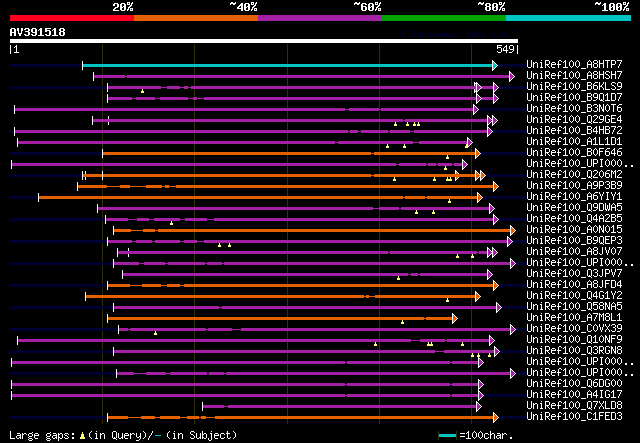Viewport: 640px width, 443px height.
Task: Click the yellow query-gap marker in legend
Action: pos(82,436)
